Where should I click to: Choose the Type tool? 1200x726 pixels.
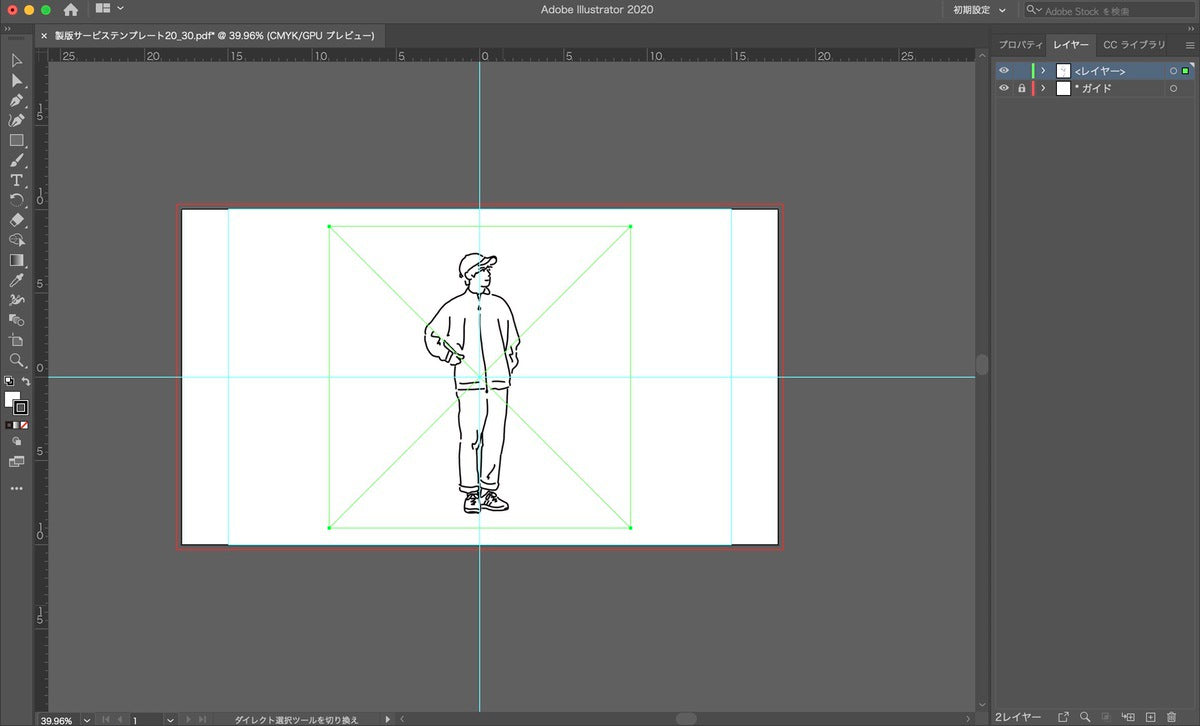(x=17, y=180)
